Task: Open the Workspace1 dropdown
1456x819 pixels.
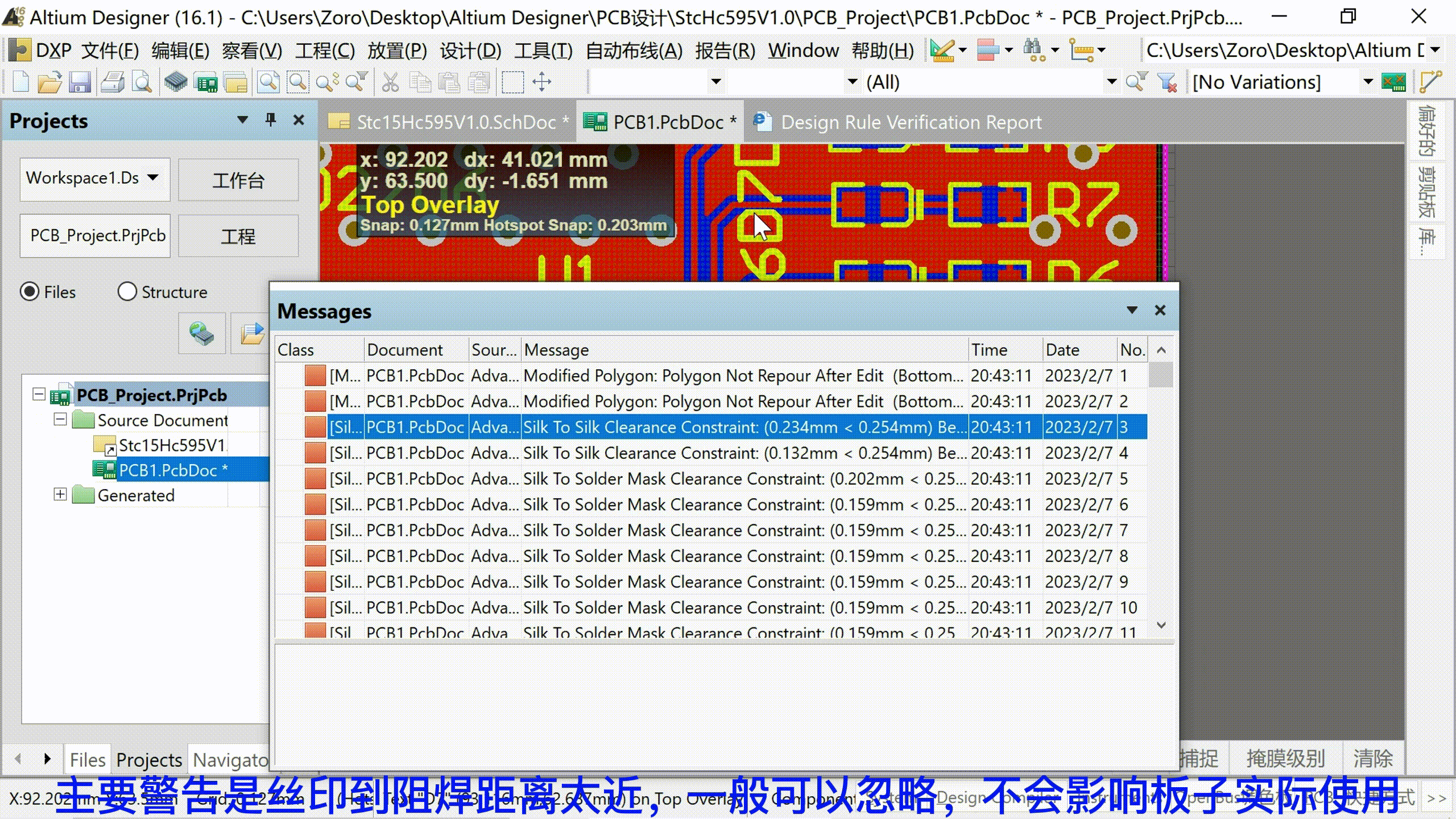Action: click(x=152, y=177)
